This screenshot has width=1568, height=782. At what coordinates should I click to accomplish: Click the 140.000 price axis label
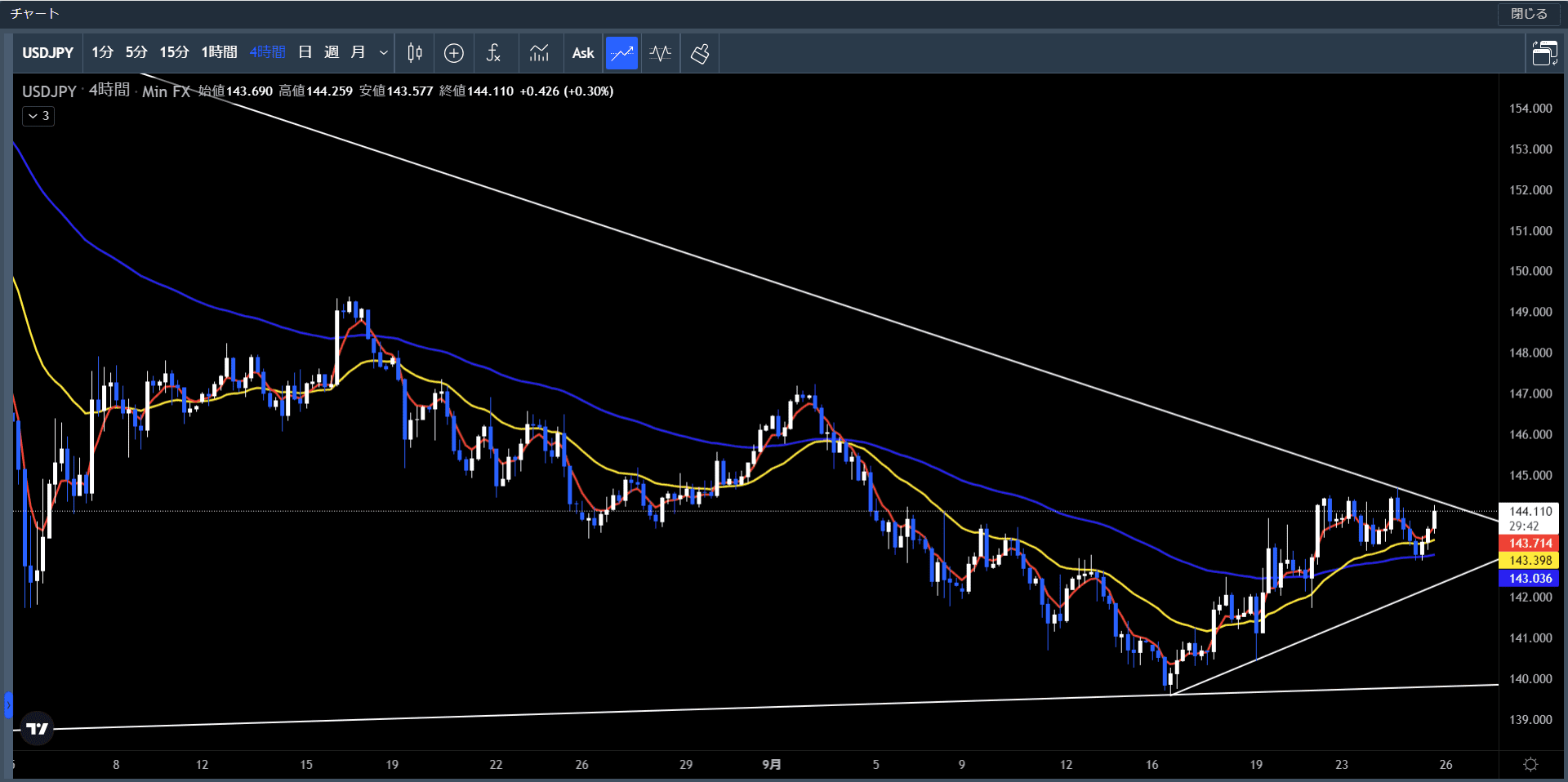click(x=1530, y=679)
